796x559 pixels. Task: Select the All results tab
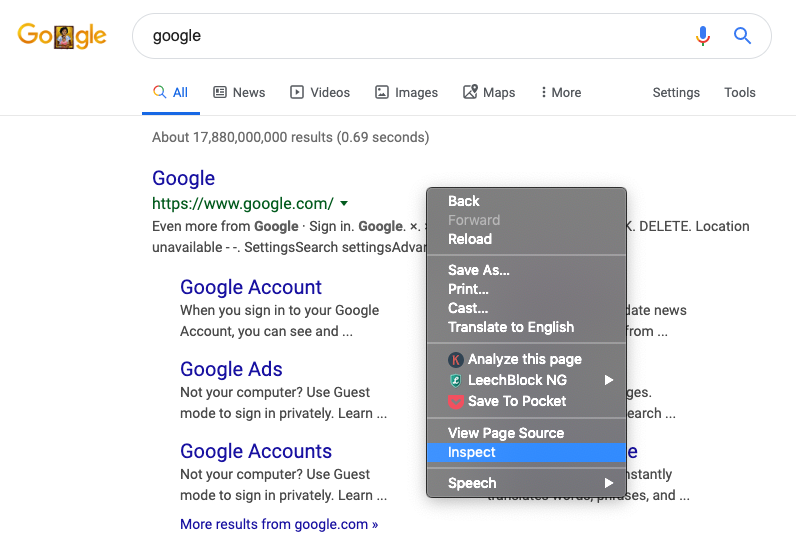point(171,92)
